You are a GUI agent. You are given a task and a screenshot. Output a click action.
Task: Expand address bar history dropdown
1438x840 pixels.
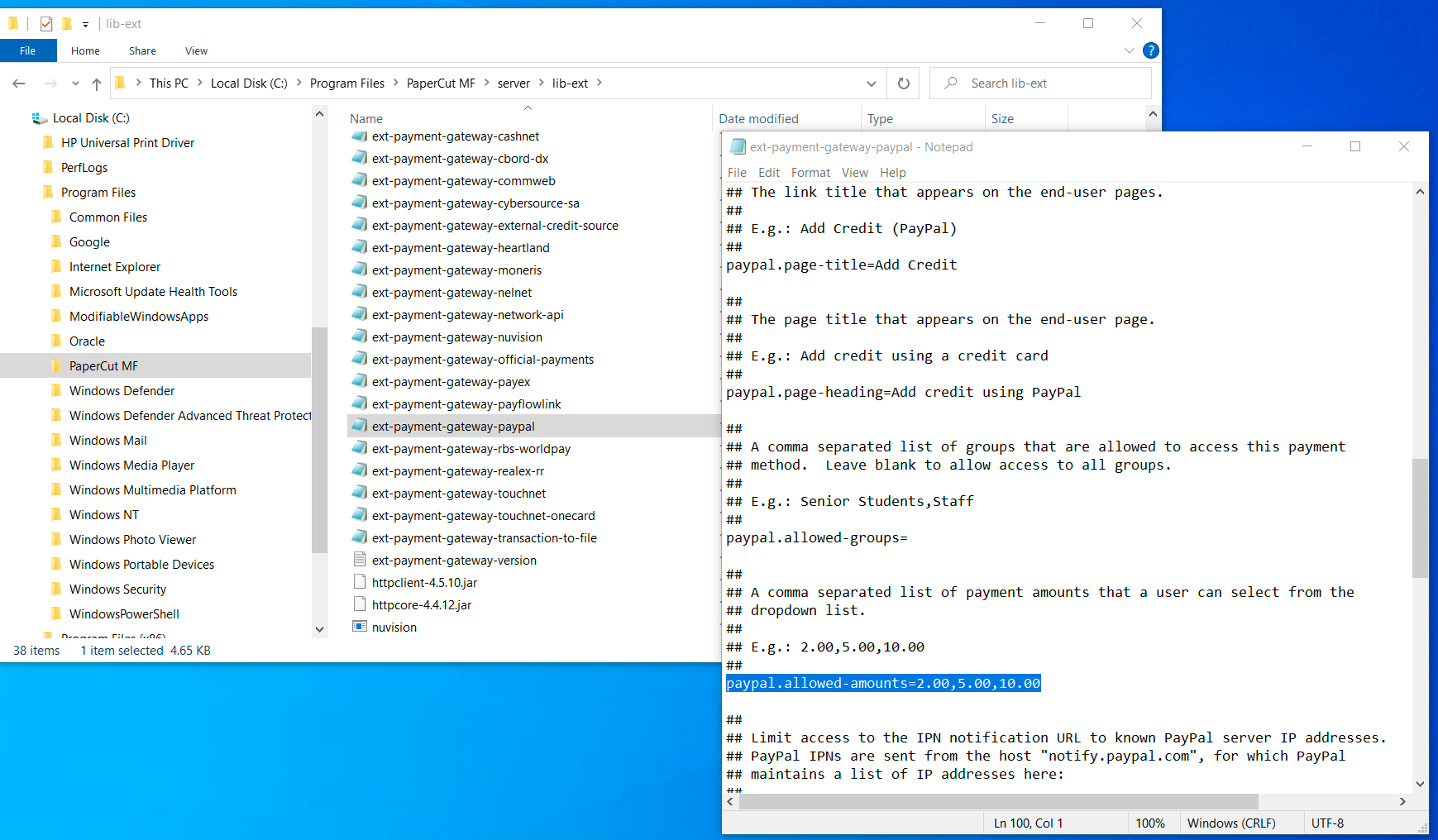[x=871, y=84]
